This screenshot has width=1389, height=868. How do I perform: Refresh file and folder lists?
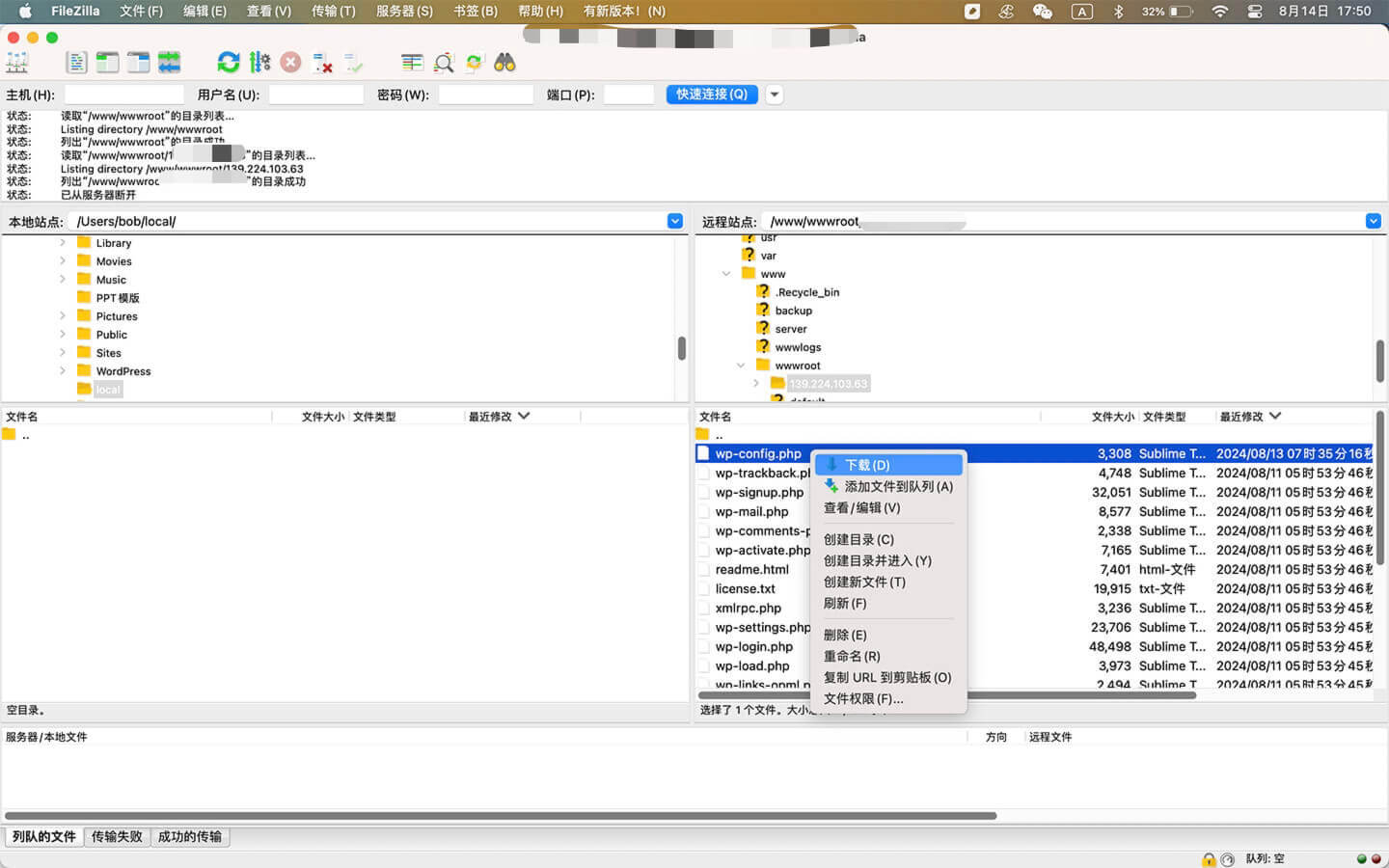coord(229,63)
